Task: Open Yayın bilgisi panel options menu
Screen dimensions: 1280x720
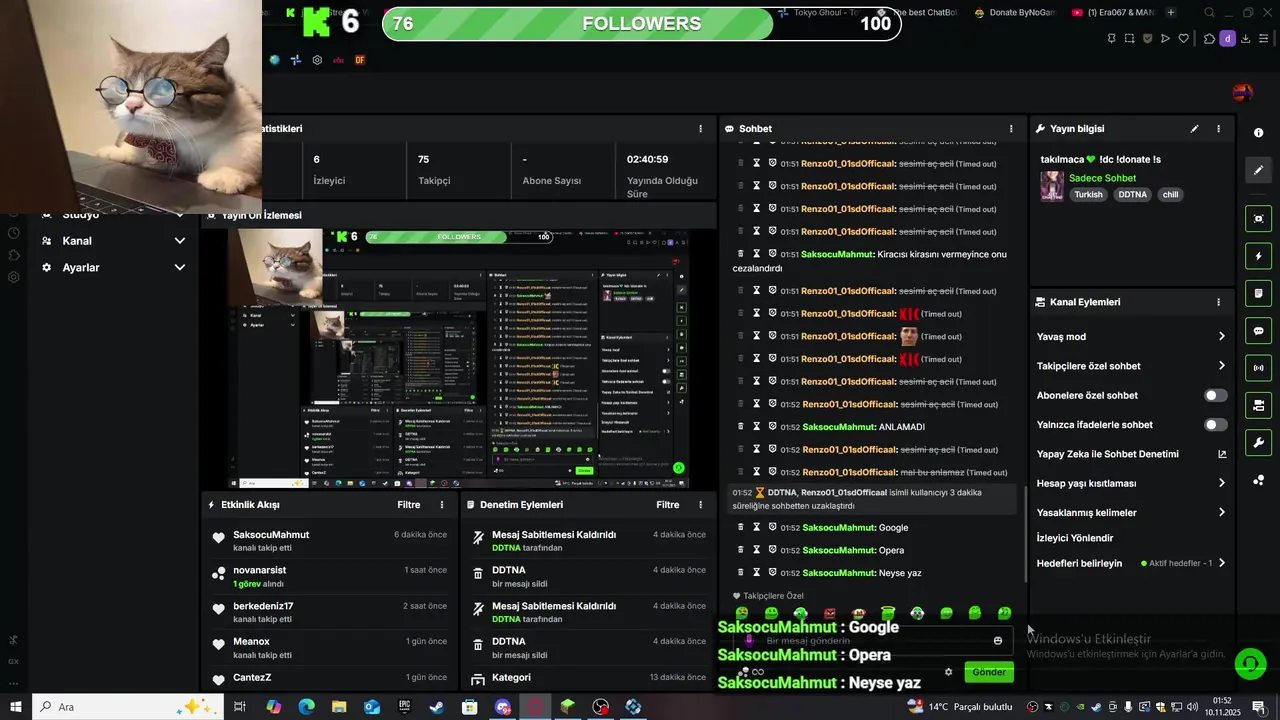Action: click(x=1218, y=129)
